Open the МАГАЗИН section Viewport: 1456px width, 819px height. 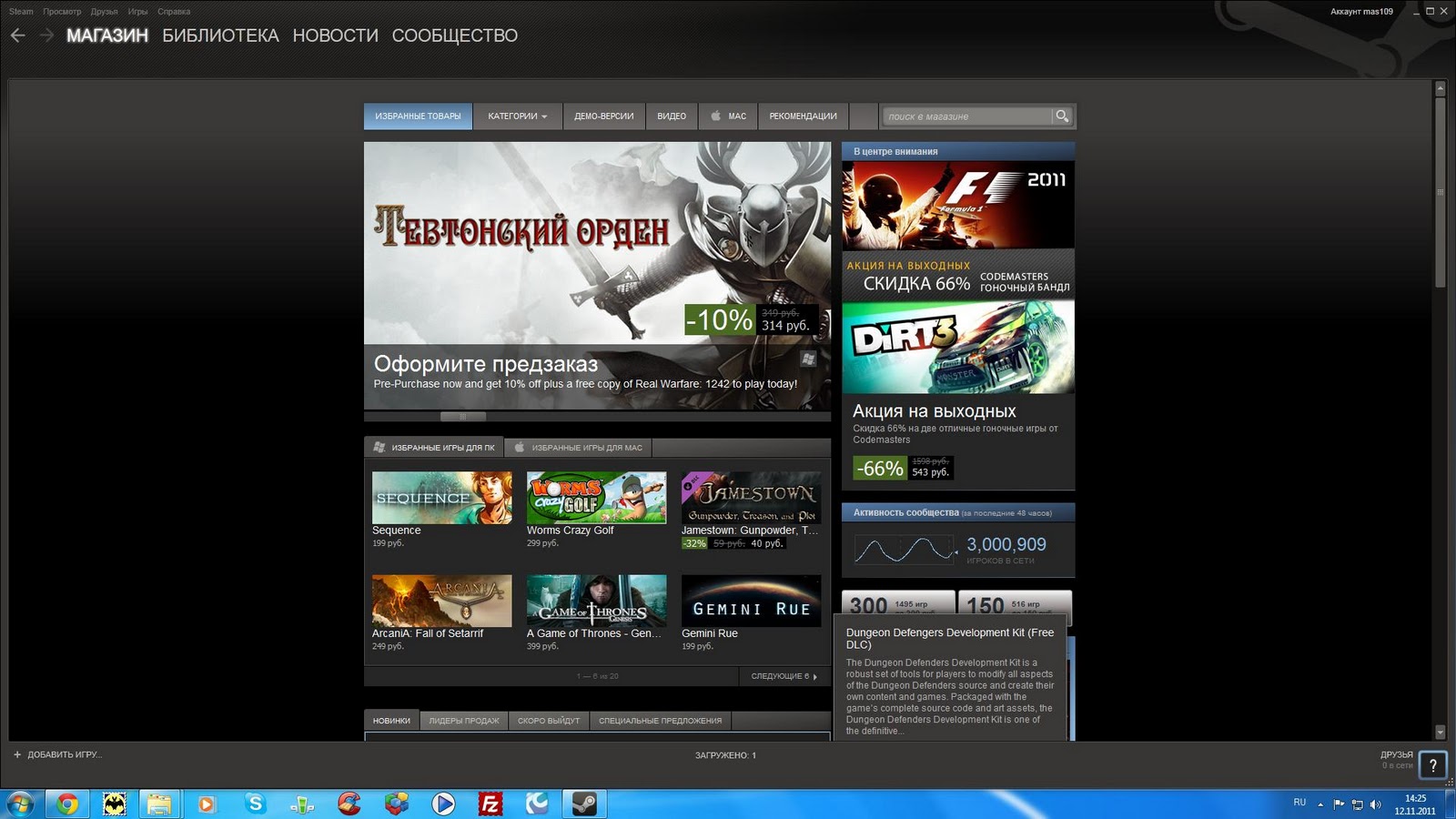point(107,35)
